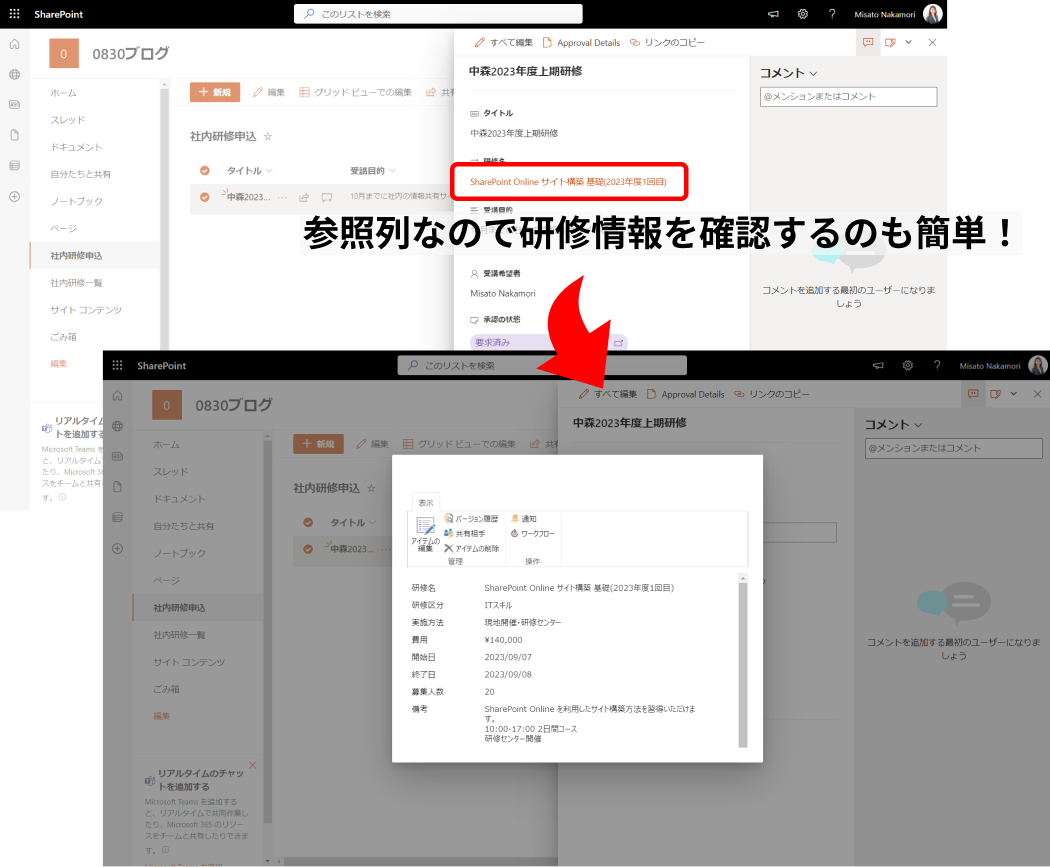
Task: Click アイテムの編集 in the dialog ribbon
Action: click(425, 534)
